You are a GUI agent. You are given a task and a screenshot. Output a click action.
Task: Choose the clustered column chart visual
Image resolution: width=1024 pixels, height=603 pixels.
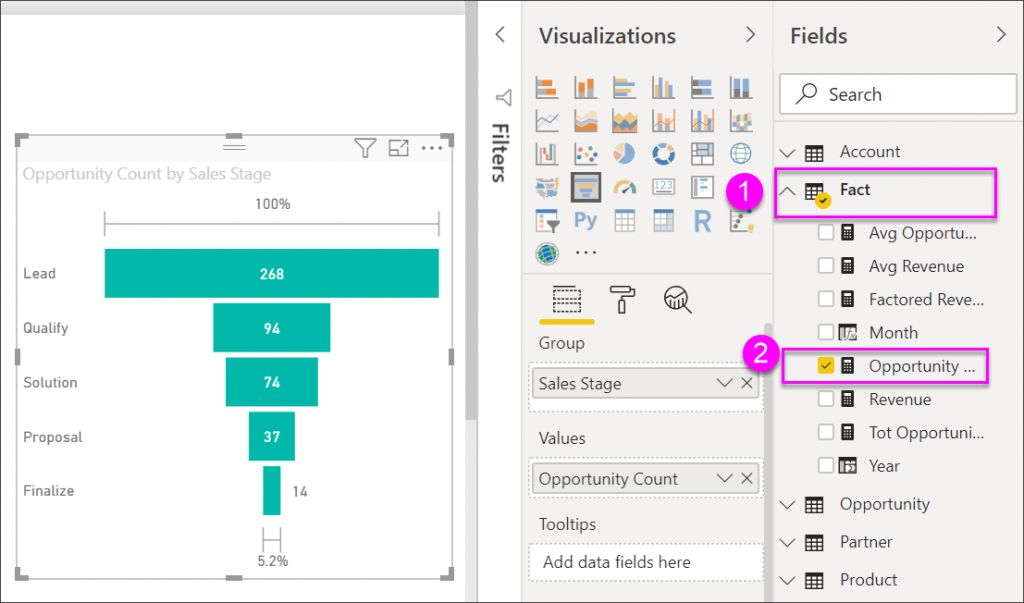pos(663,88)
